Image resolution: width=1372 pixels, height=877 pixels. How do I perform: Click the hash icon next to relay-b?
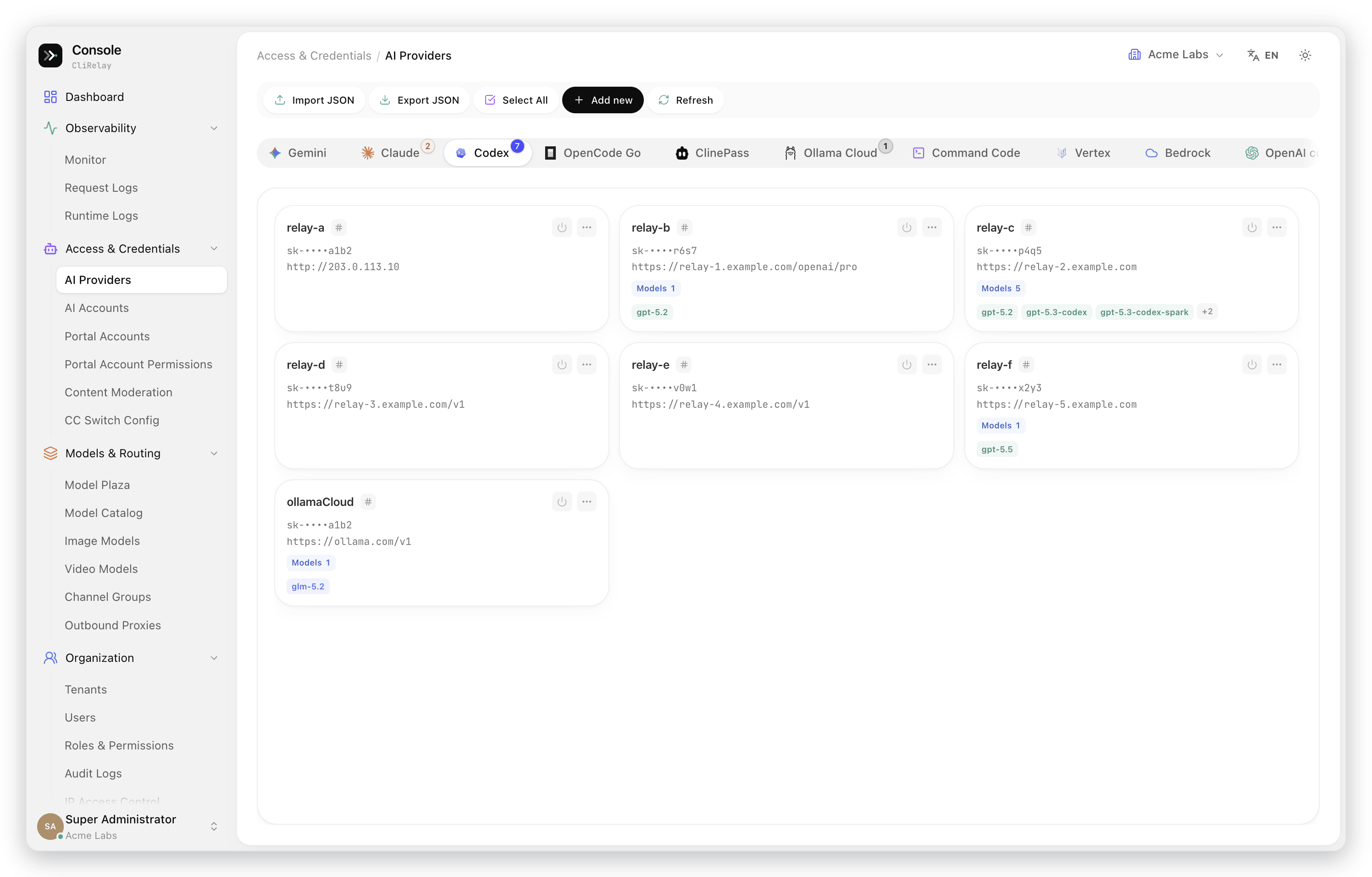click(x=684, y=228)
